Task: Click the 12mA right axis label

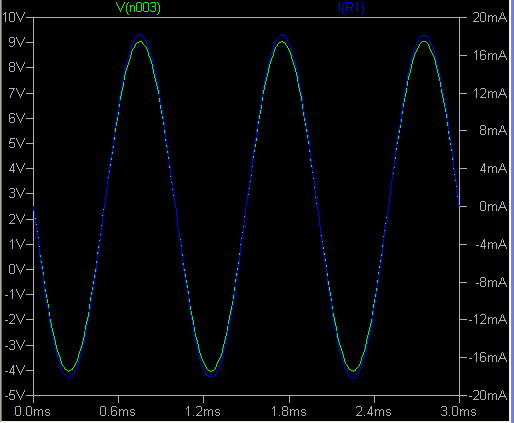Action: pyautogui.click(x=489, y=93)
